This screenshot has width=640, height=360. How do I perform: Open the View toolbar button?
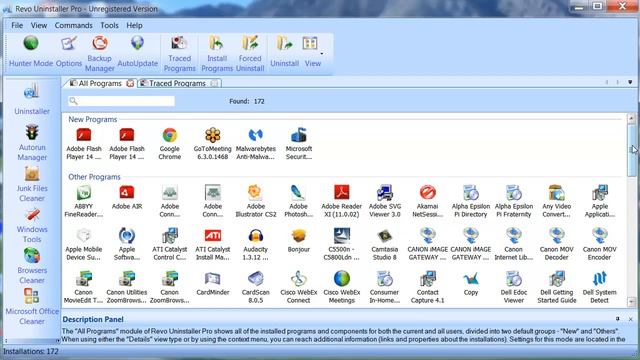(x=312, y=51)
